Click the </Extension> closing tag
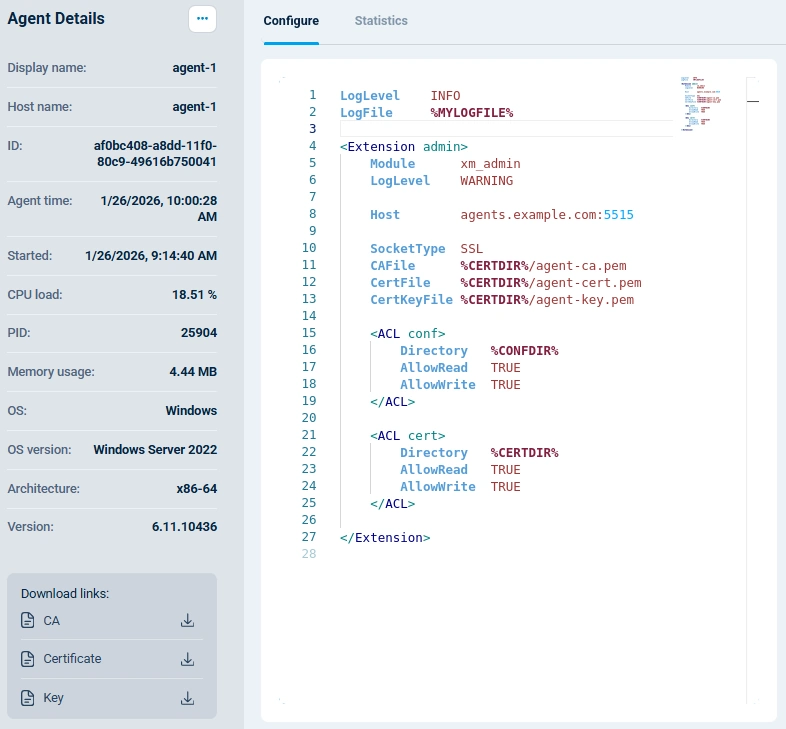786x729 pixels. (385, 538)
